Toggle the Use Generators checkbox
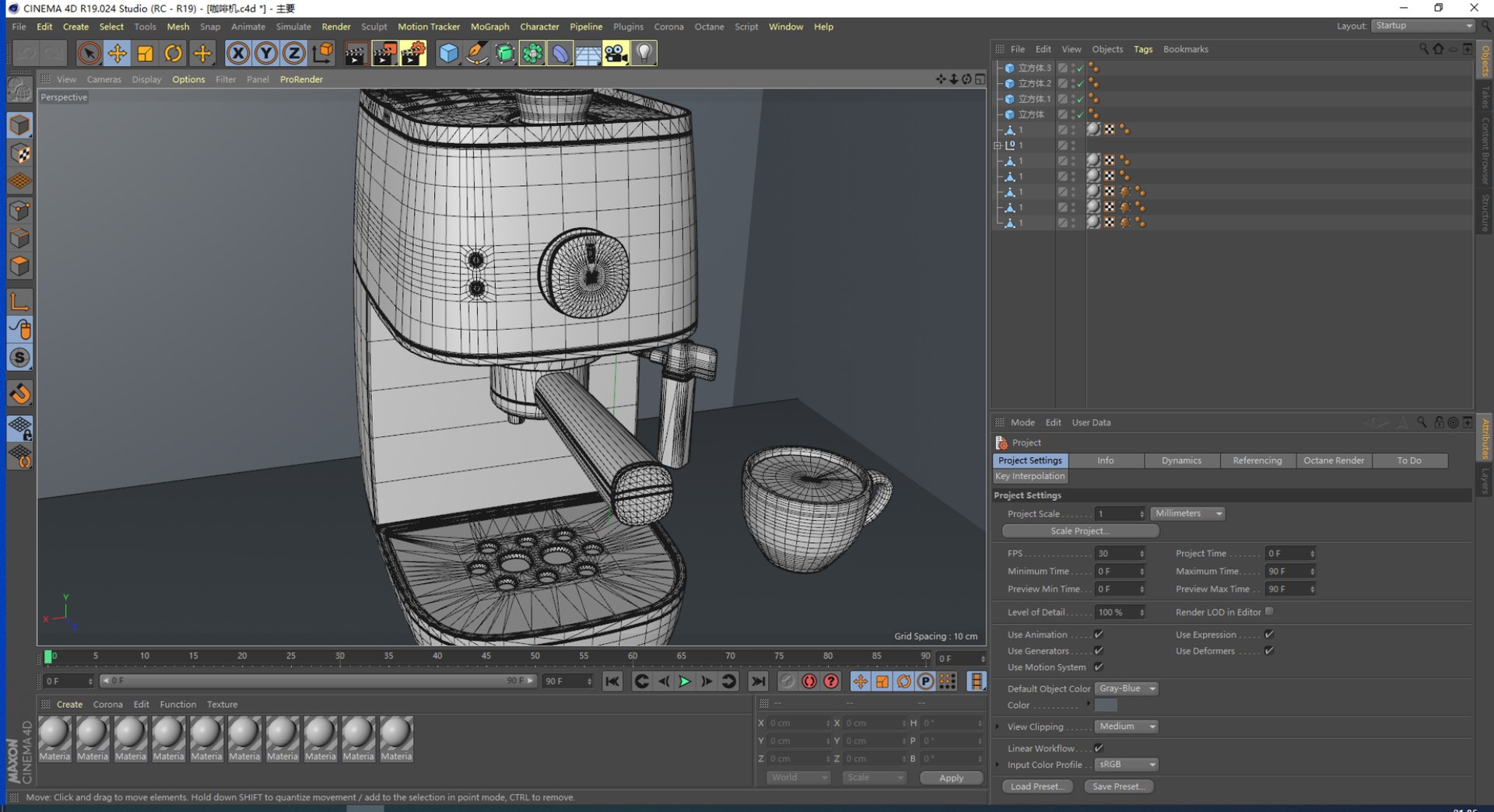Image resolution: width=1494 pixels, height=812 pixels. pos(1099,651)
